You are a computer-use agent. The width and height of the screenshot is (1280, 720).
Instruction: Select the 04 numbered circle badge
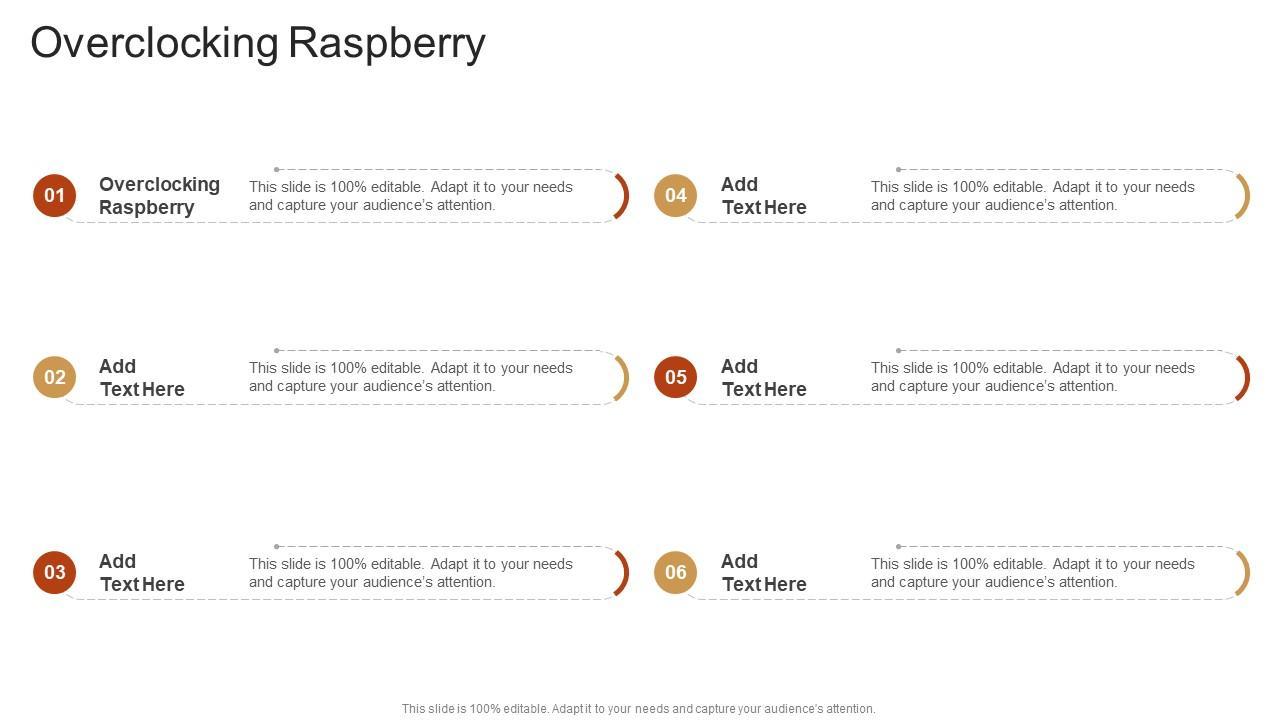676,195
